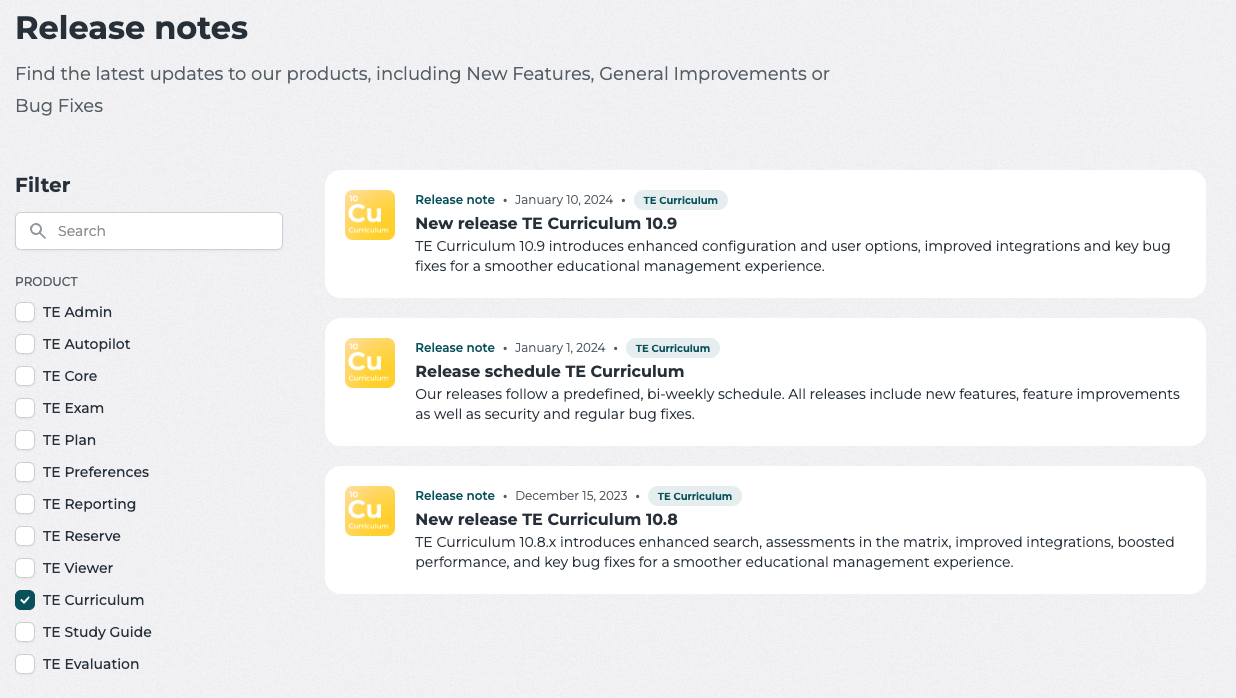The height and width of the screenshot is (698, 1236).
Task: Click the Filter heading
Action: (x=43, y=185)
